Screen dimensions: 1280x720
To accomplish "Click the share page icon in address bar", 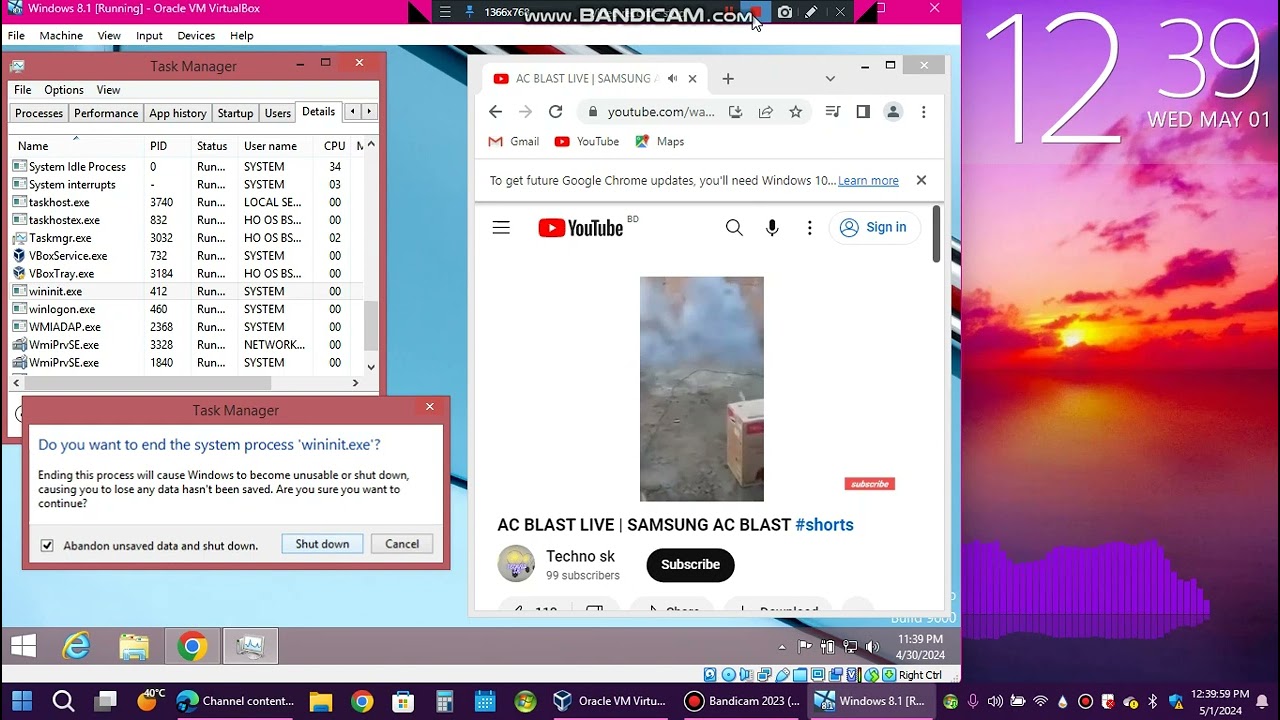I will 766,112.
